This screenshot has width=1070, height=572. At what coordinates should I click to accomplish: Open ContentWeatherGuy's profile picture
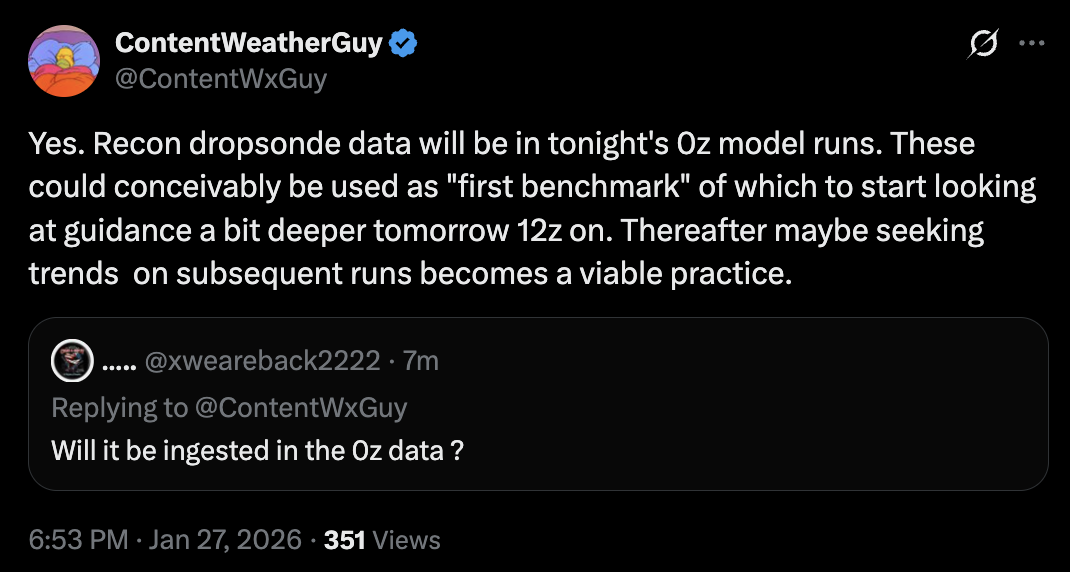click(64, 61)
